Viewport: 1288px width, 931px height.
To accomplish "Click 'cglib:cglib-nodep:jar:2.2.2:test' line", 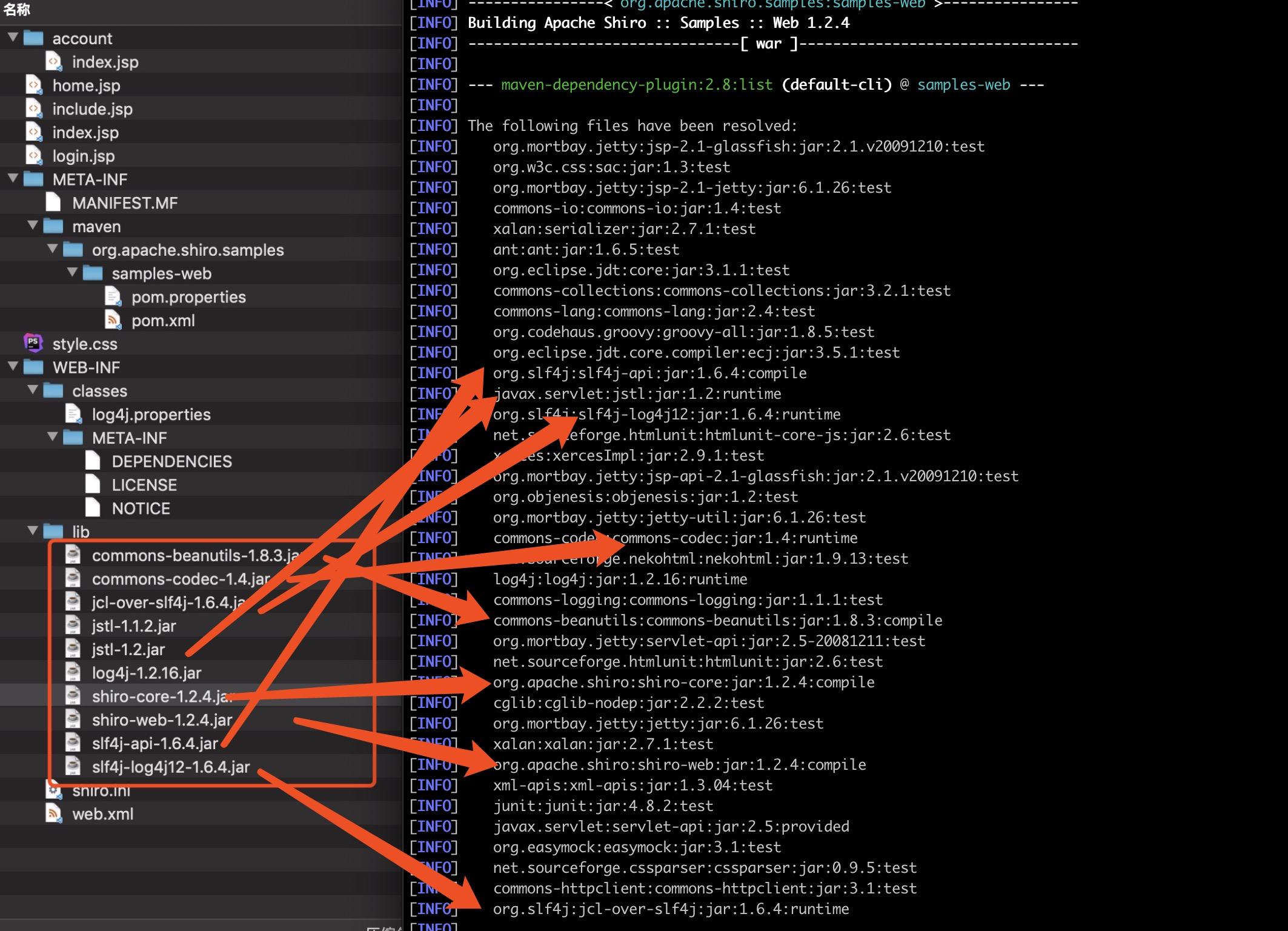I will (628, 703).
